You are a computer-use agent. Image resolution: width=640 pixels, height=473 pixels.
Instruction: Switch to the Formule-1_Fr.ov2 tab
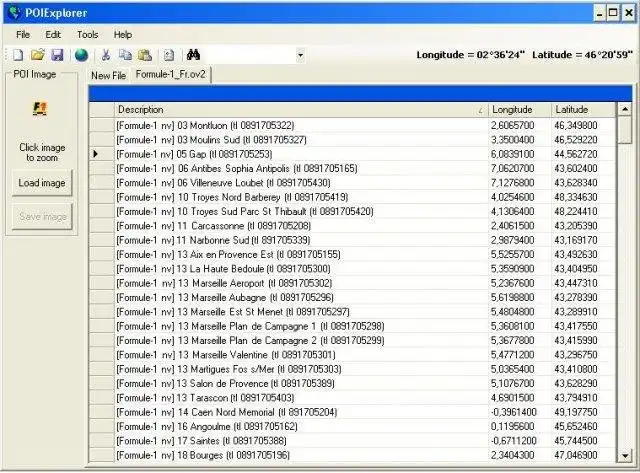tap(171, 74)
